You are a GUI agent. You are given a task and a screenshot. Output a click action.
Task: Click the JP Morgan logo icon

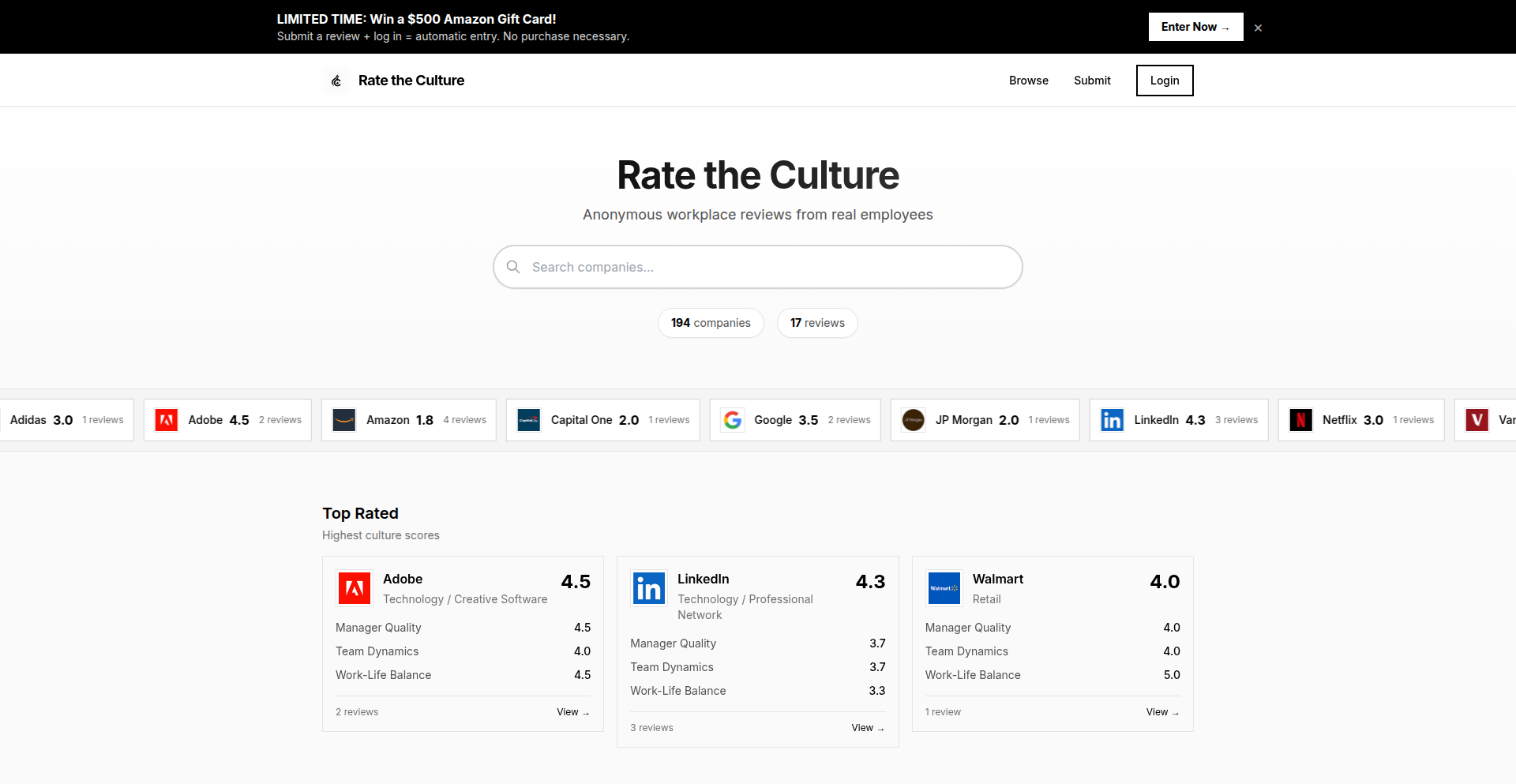pyautogui.click(x=914, y=419)
